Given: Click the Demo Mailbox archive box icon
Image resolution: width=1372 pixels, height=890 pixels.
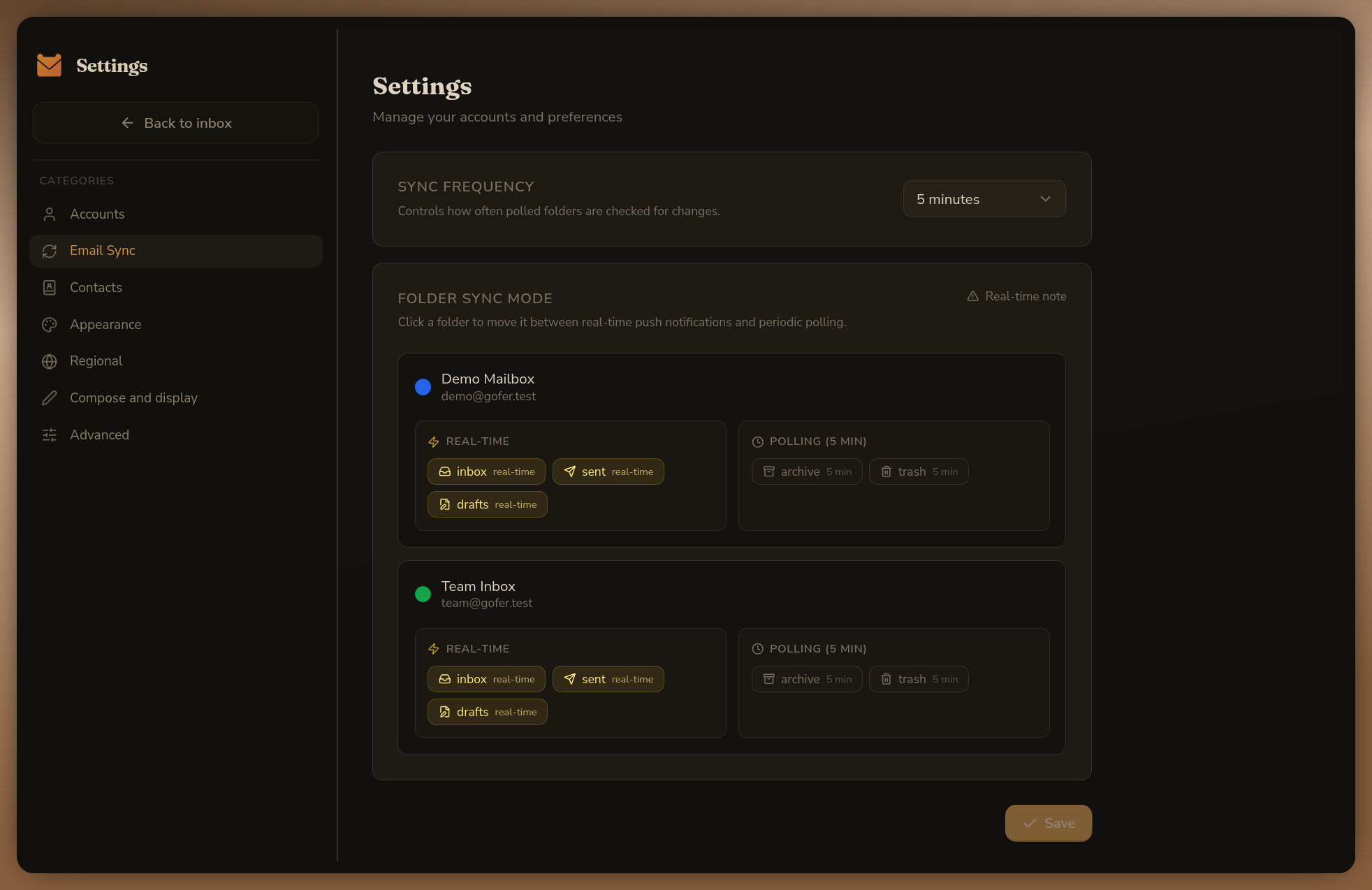Looking at the screenshot, I should (768, 472).
